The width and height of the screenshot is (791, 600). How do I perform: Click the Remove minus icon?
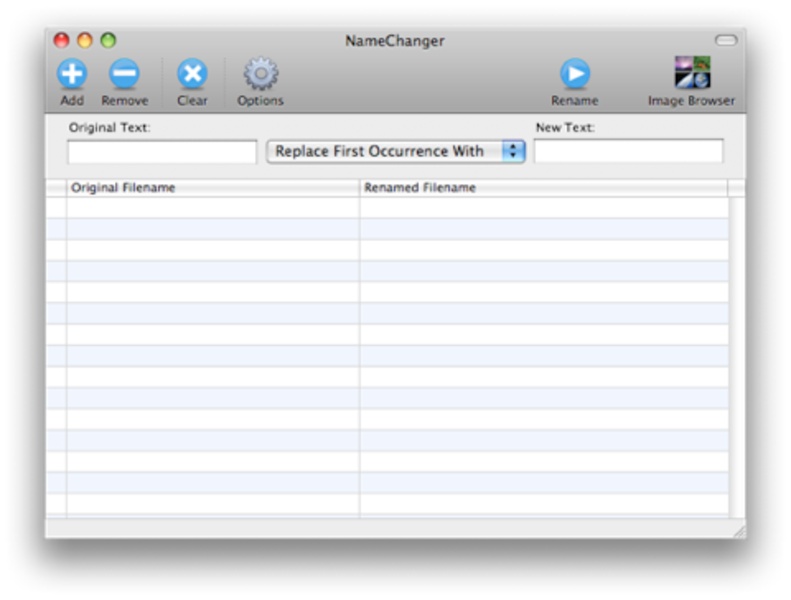tap(124, 74)
